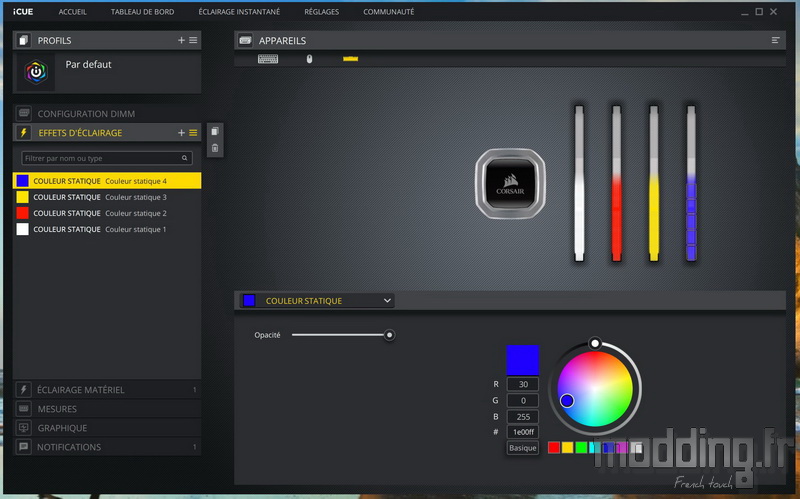Image resolution: width=800 pixels, height=499 pixels.
Task: Open Éclairage instantané
Action: click(239, 12)
